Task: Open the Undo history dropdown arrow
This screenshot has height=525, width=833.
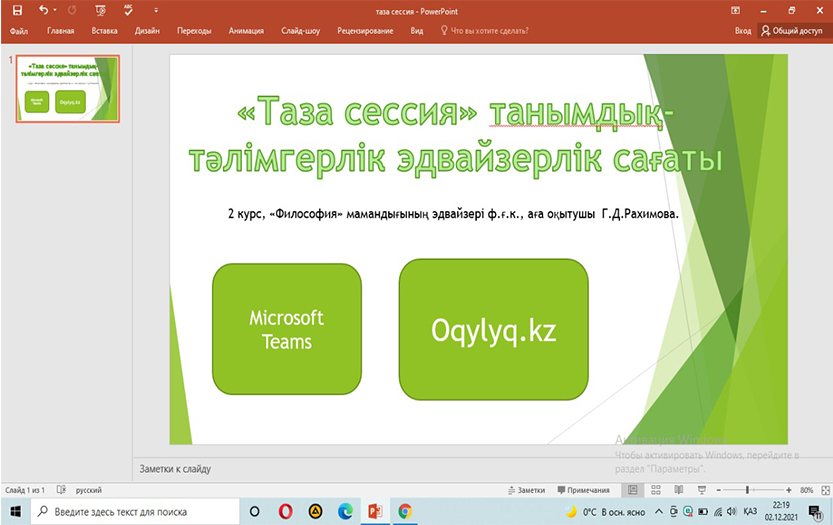Action: click(54, 10)
